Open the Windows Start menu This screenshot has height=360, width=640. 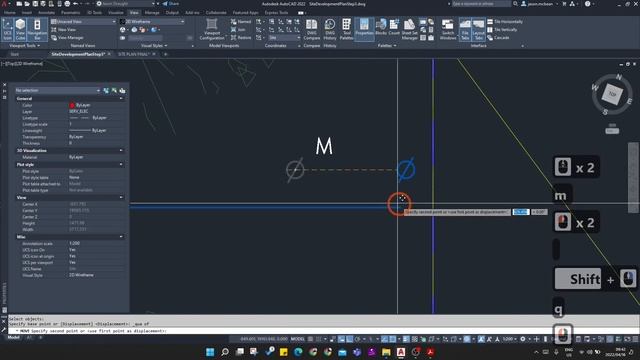pyautogui.click(x=210, y=352)
